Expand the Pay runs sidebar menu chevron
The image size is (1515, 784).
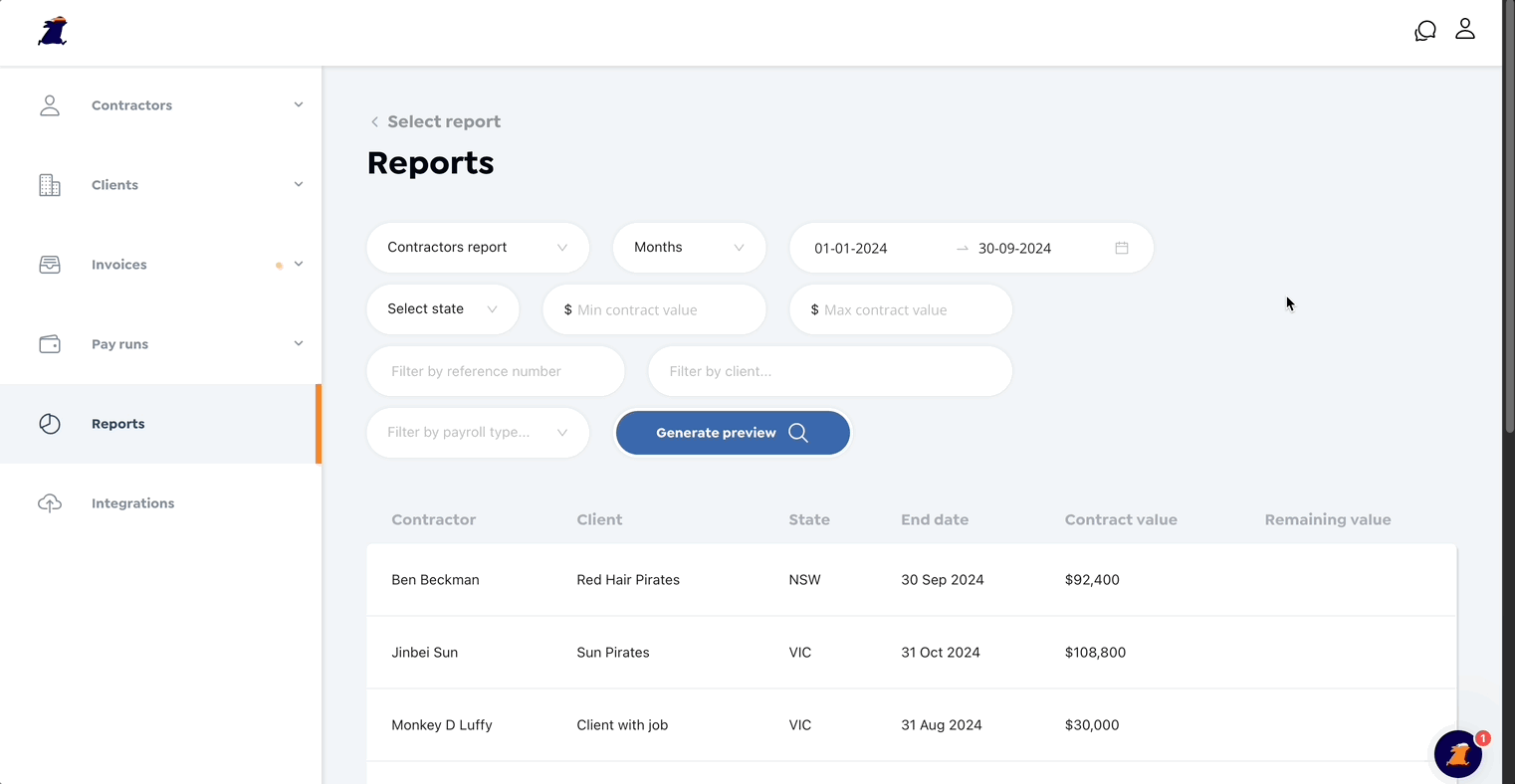(x=299, y=343)
